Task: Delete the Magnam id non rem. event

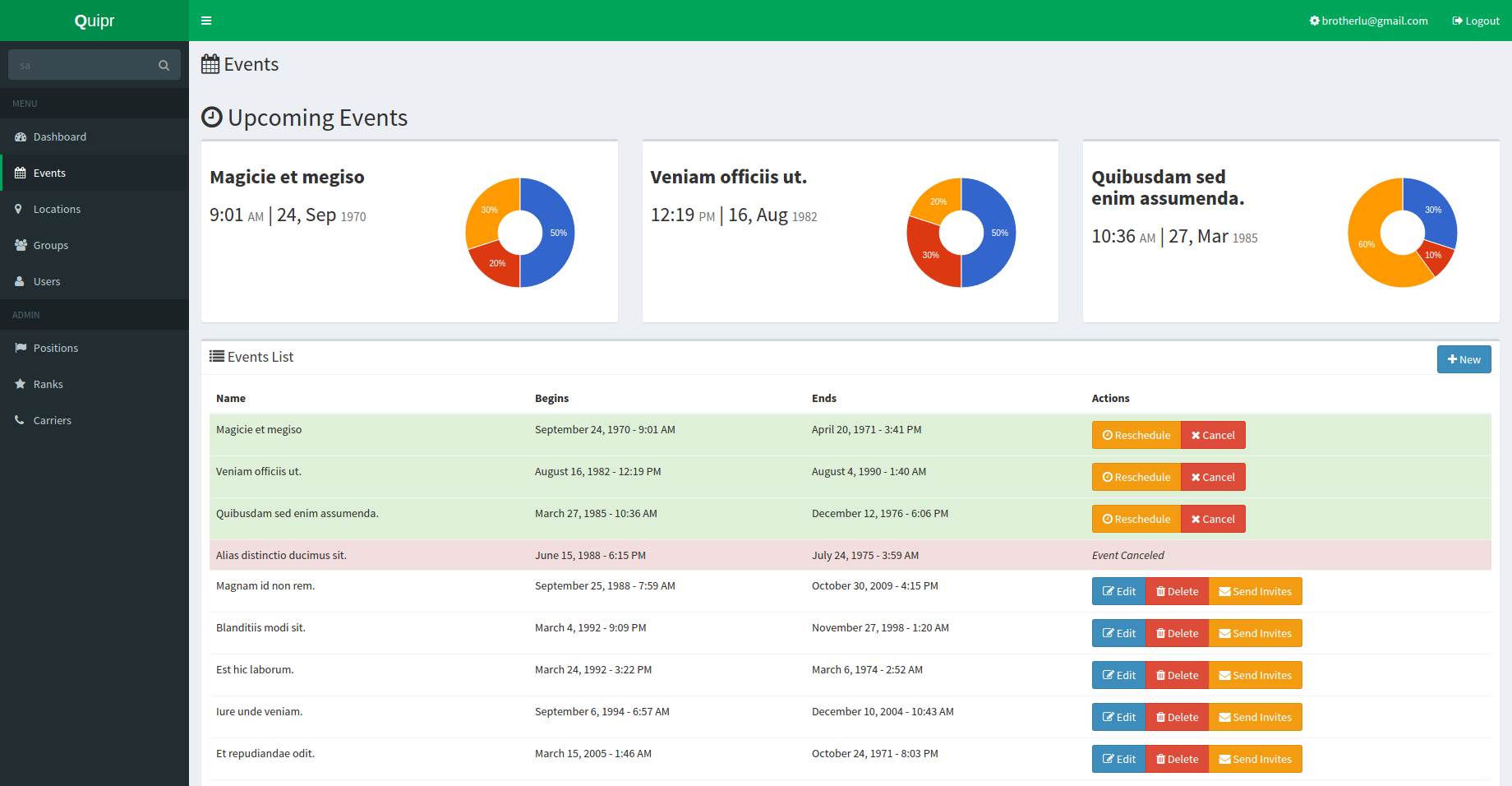Action: pos(1177,591)
